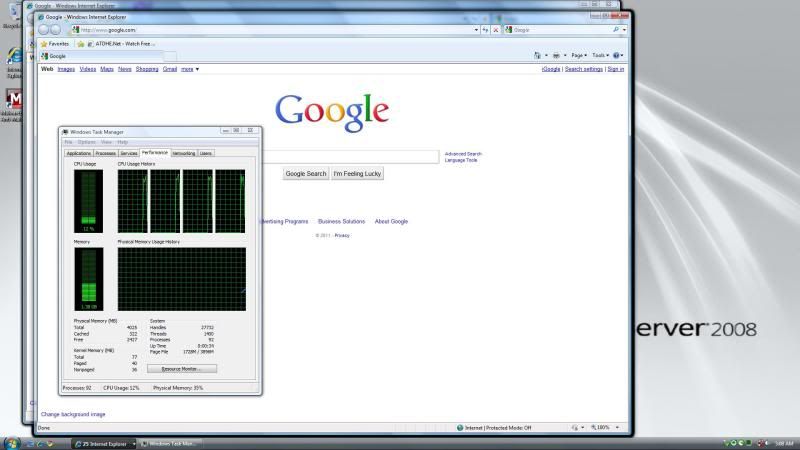The height and width of the screenshot is (450, 800).
Task: Click the system clock in the taskbar
Action: 784,443
